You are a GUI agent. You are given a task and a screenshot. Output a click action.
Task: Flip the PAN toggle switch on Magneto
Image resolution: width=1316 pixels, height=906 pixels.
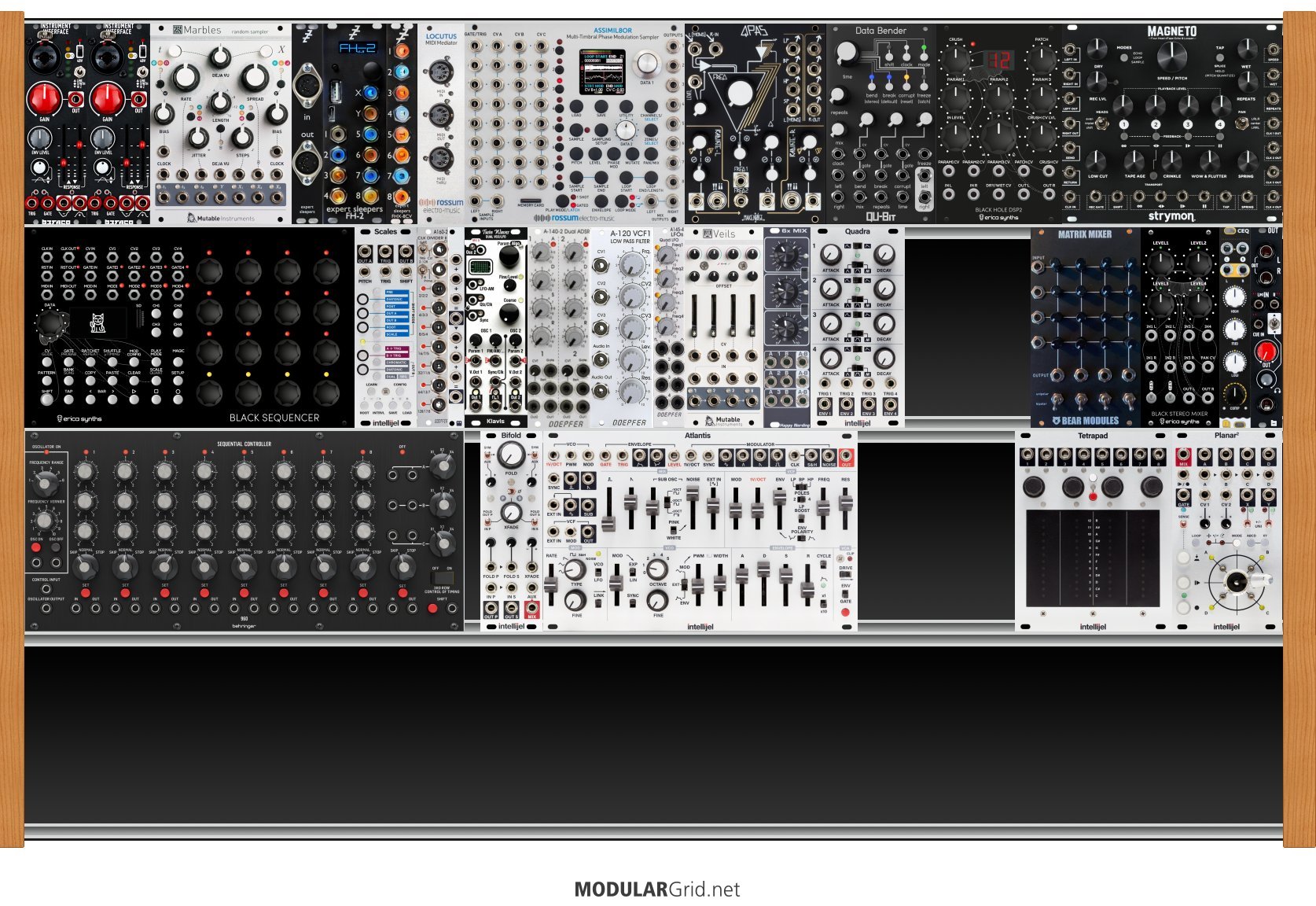[x=1241, y=123]
